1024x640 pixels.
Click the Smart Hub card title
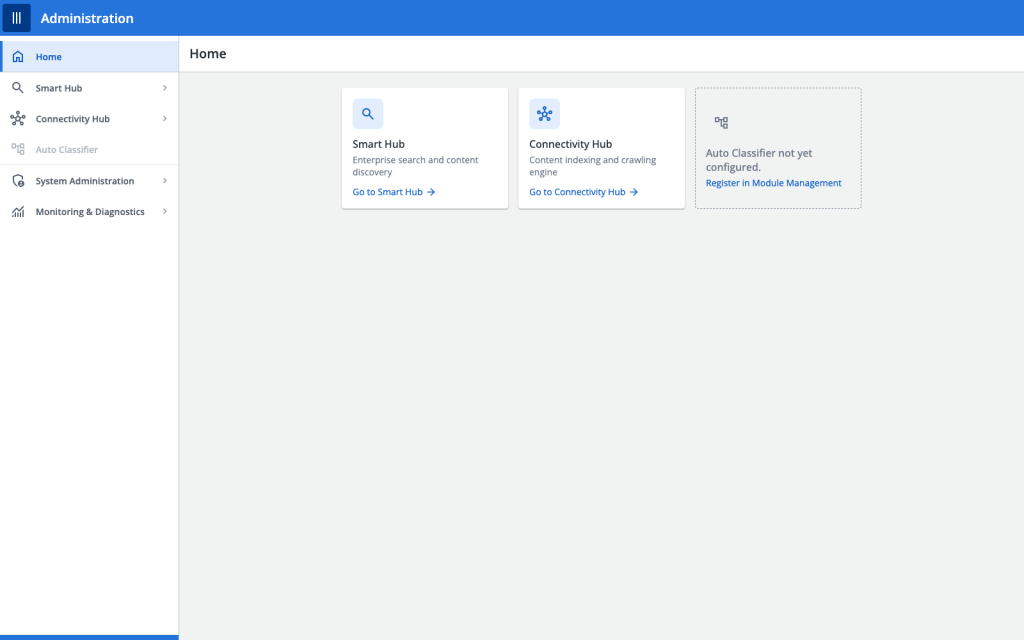tap(378, 144)
